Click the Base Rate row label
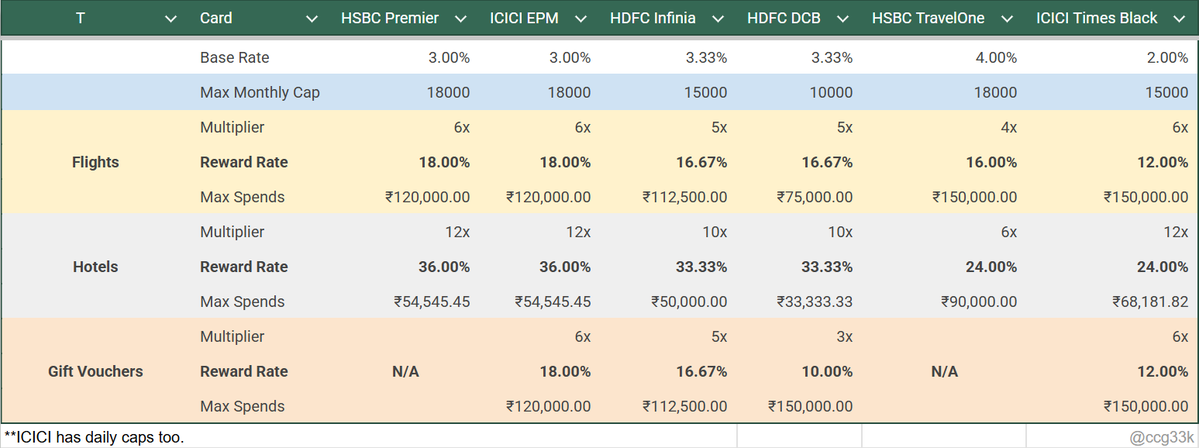Viewport: 1199px width, 448px height. tap(235, 57)
